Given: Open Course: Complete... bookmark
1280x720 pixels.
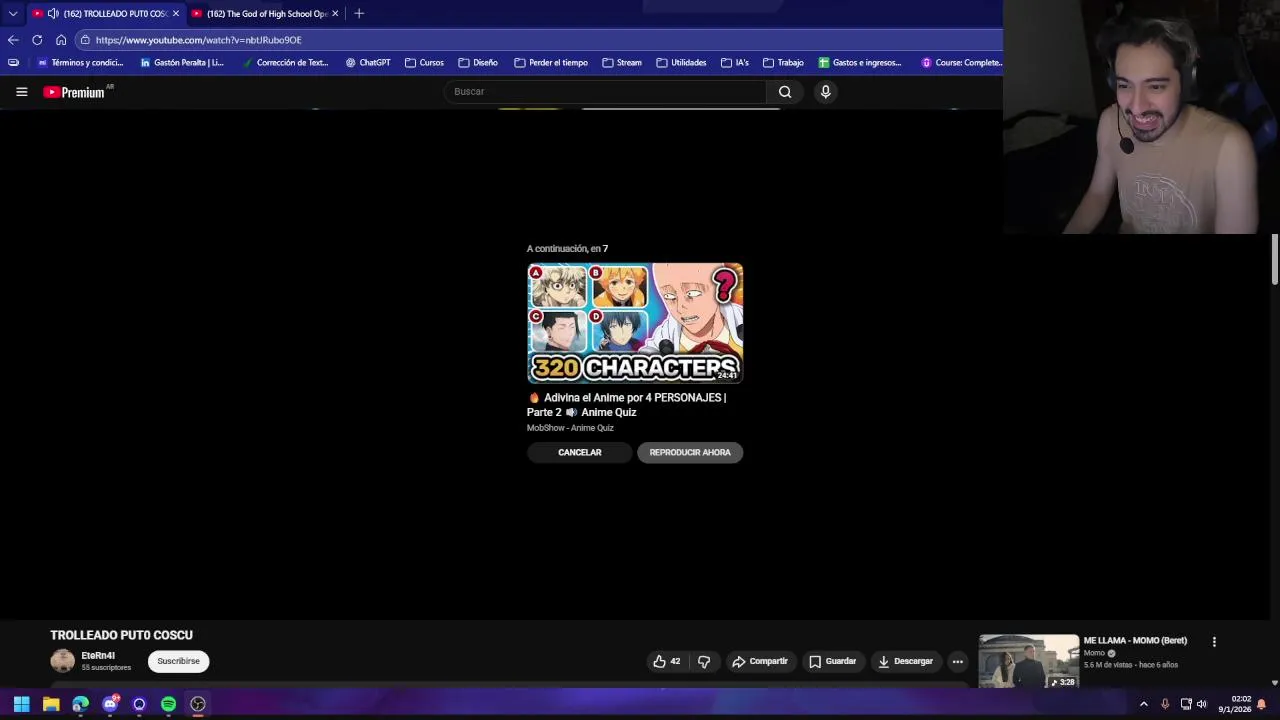Looking at the screenshot, I should click(961, 62).
